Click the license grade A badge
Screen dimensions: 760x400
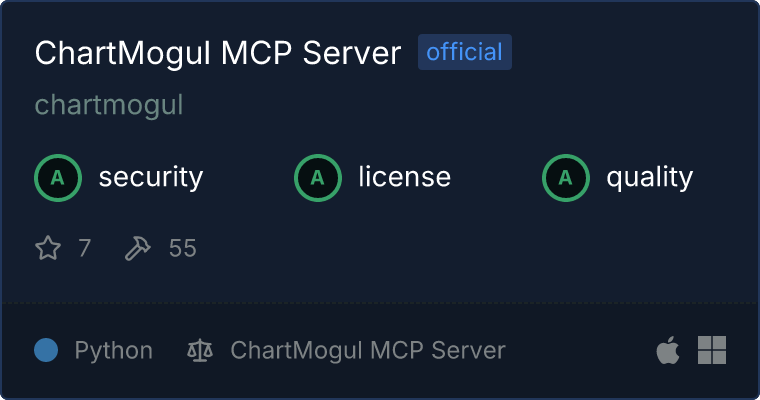click(x=318, y=178)
